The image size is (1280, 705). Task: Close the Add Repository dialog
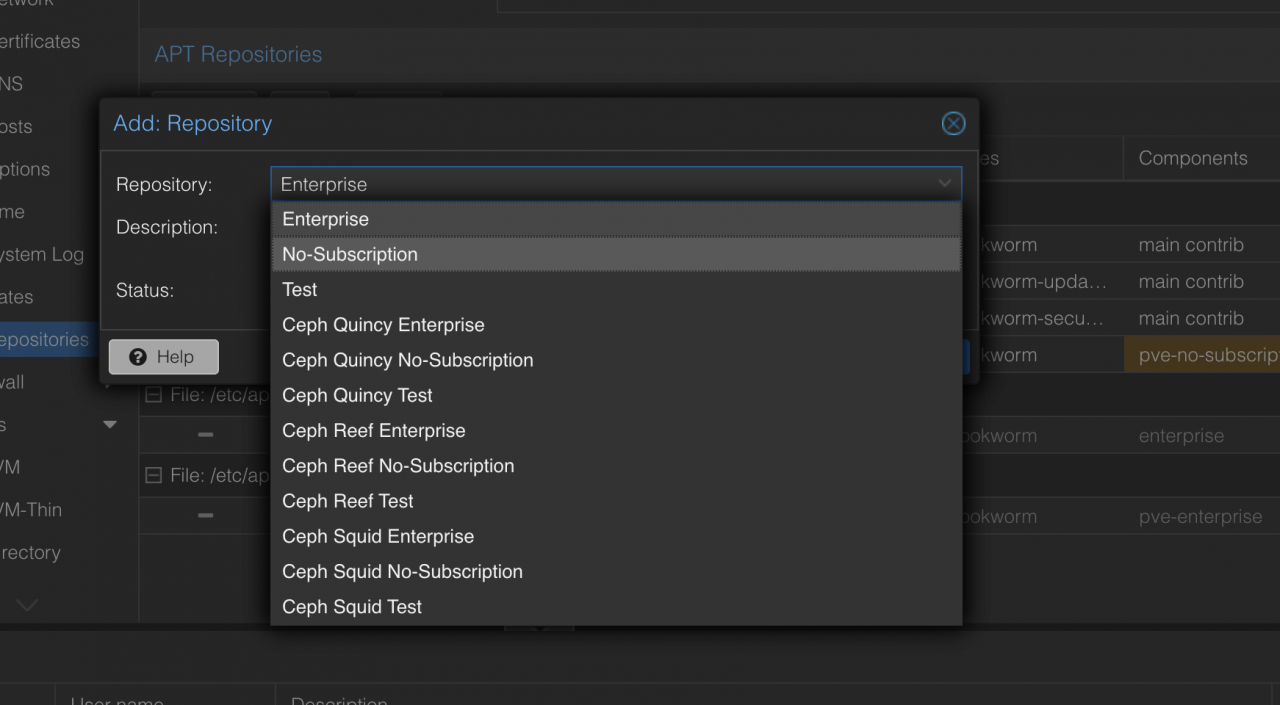[x=953, y=123]
